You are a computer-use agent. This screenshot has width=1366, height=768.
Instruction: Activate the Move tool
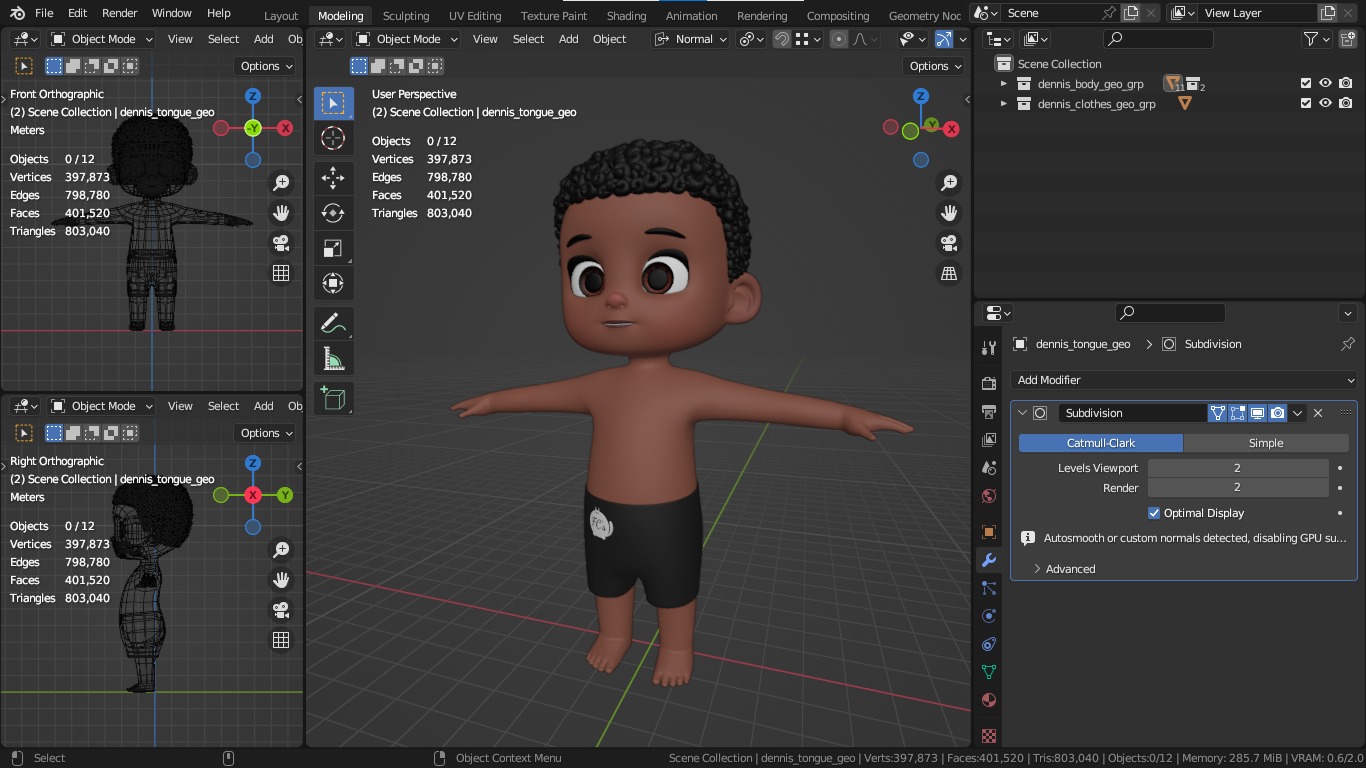point(333,178)
